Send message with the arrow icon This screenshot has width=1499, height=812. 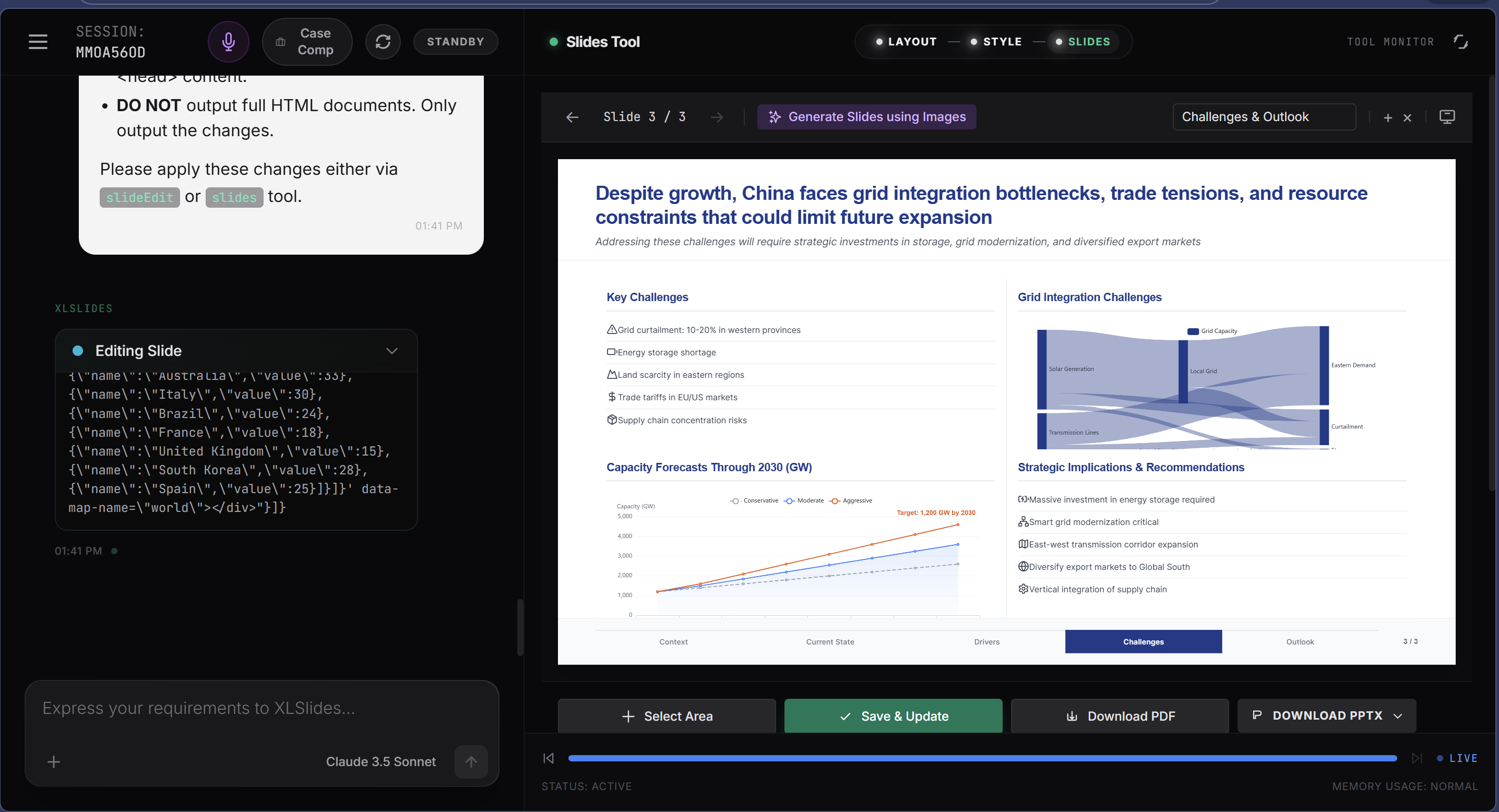tap(471, 761)
